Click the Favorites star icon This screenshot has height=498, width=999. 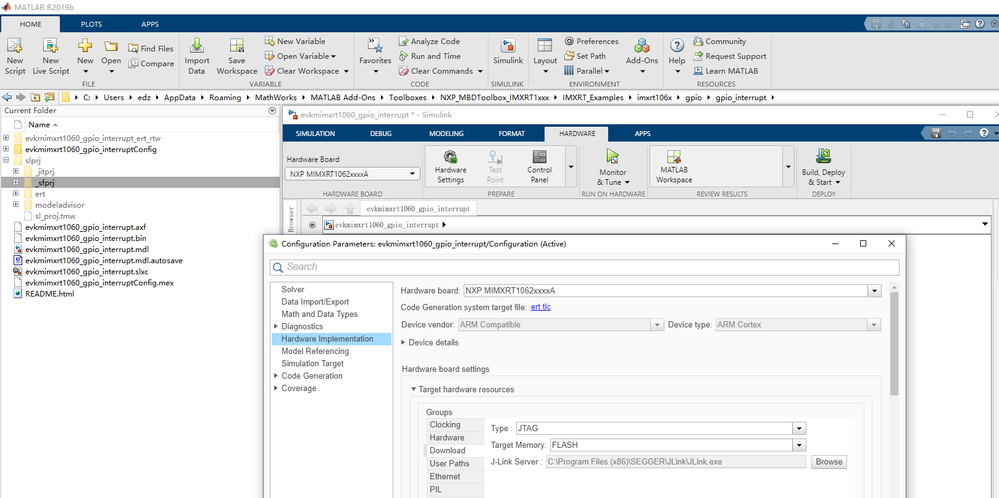tap(375, 46)
